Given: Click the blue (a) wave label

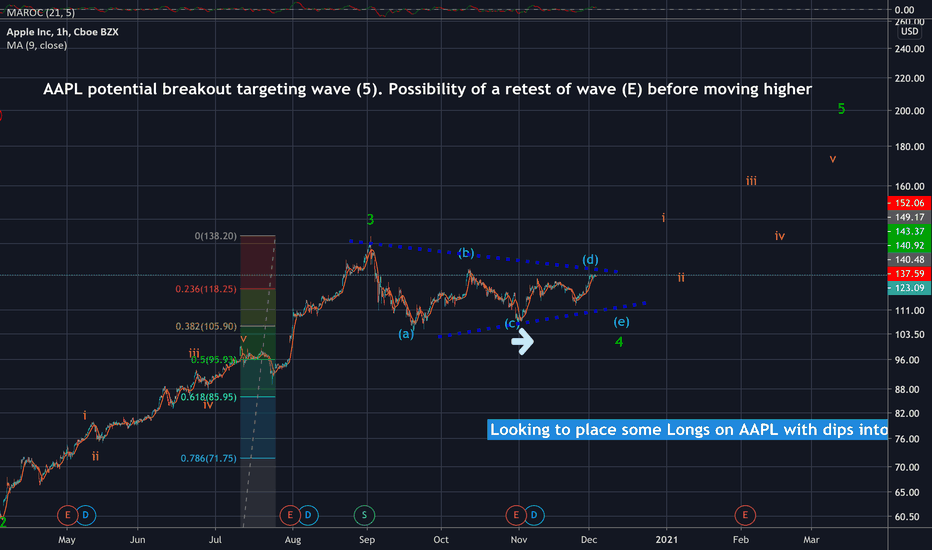Looking at the screenshot, I should click(406, 334).
